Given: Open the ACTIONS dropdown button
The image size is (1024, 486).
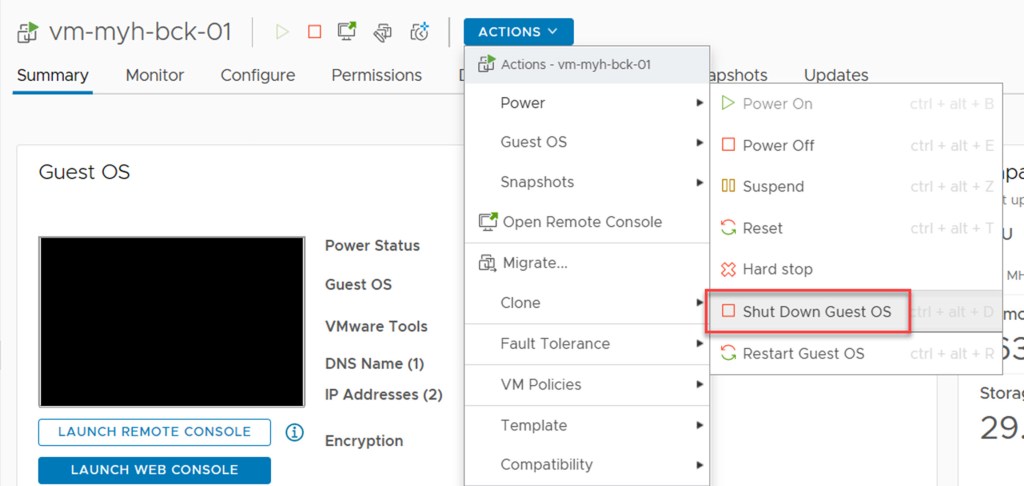Looking at the screenshot, I should click(518, 32).
